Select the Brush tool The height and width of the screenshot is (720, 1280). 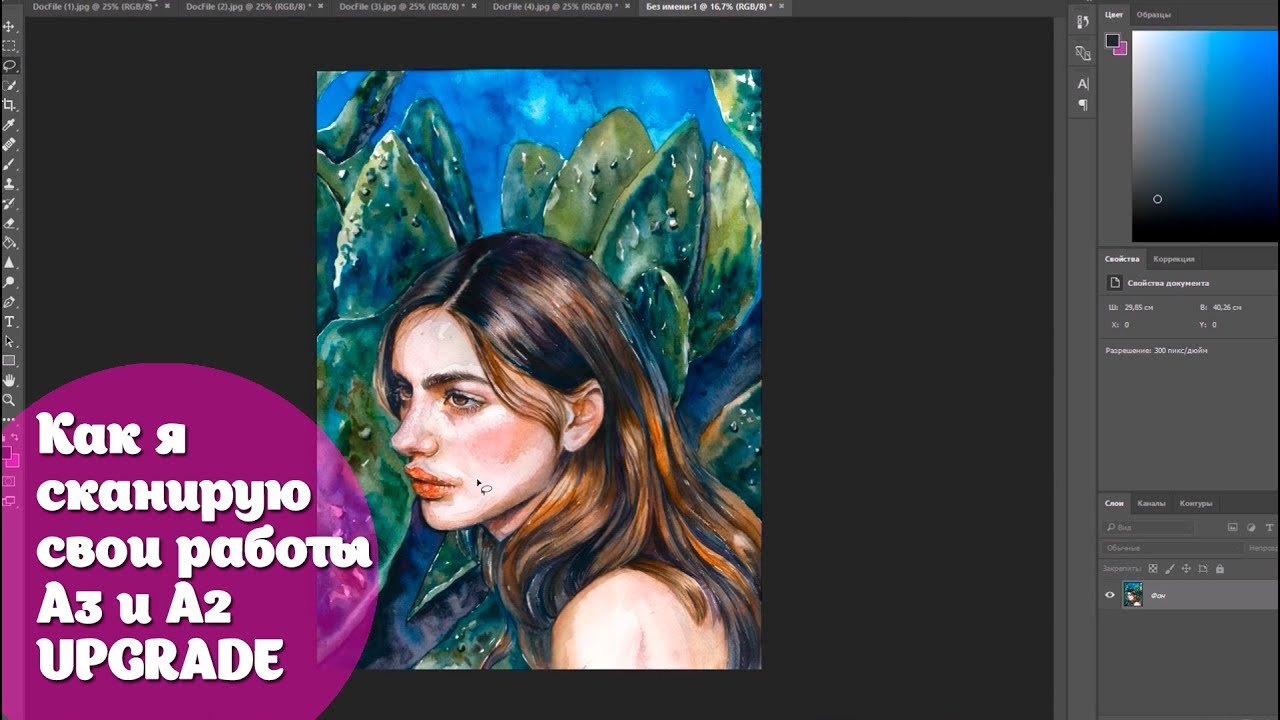tap(9, 164)
